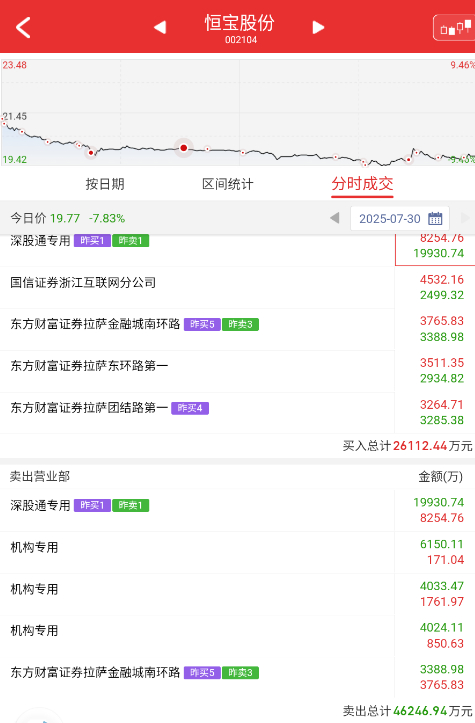Click amount 3511.35 in 东环路第一 row
Image resolution: width=475 pixels, height=723 pixels.
point(442,363)
